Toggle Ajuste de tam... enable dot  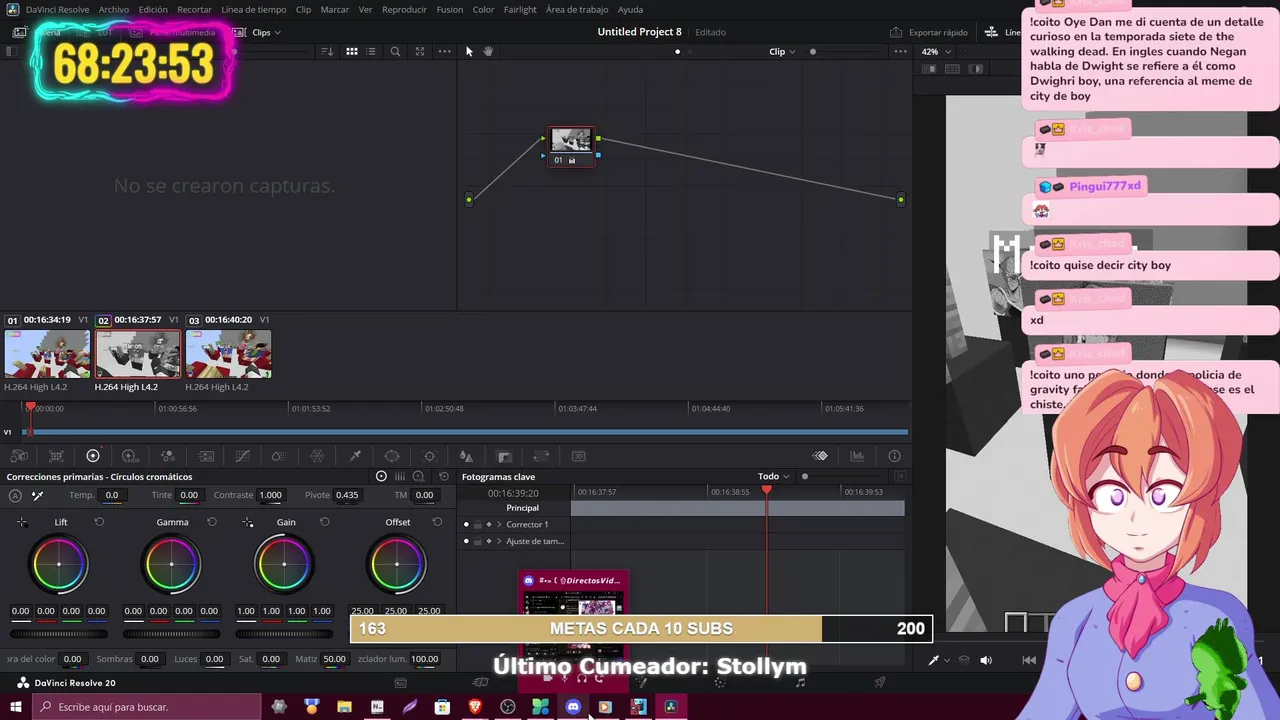pos(466,542)
